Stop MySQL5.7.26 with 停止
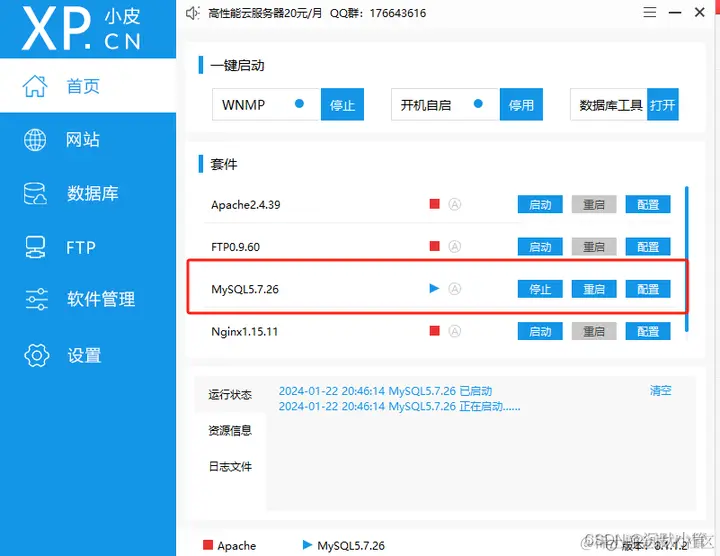 540,289
